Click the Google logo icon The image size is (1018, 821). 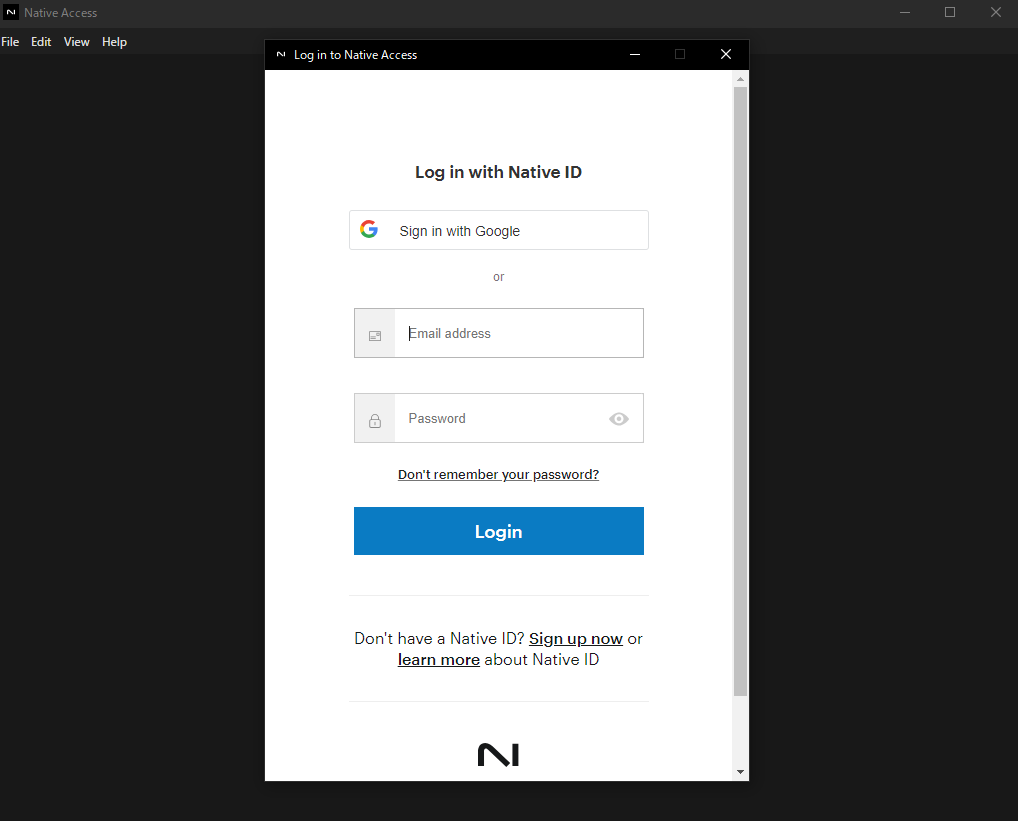(369, 229)
